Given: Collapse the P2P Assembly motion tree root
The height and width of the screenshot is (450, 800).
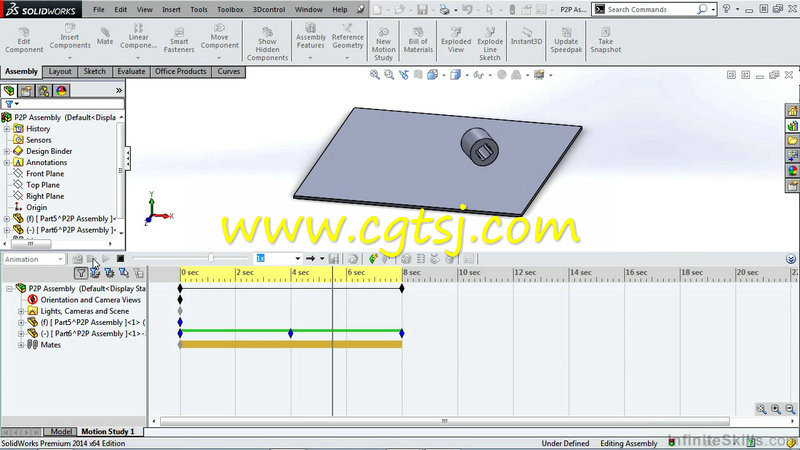Looking at the screenshot, I should point(9,289).
